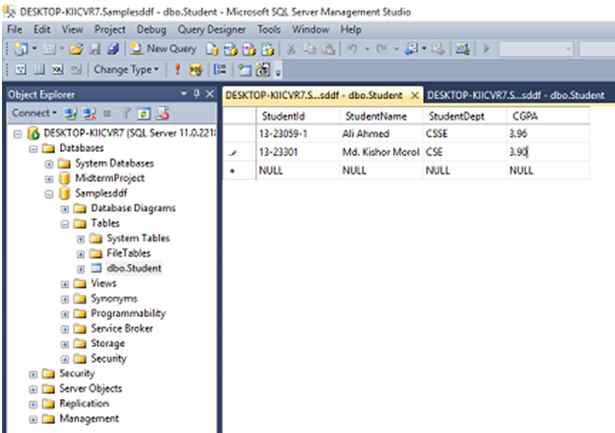Expand the MidtermProject database node

[x=49, y=179]
